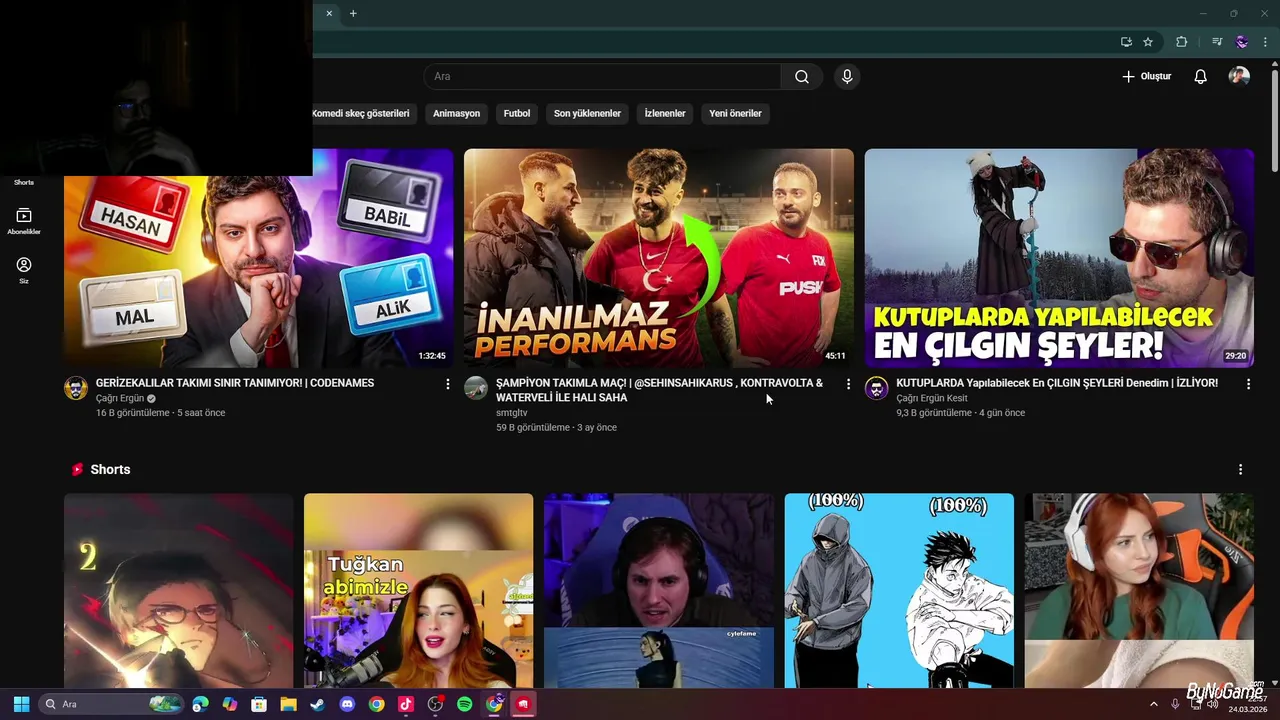Open the Short with red-haired girl in headset
1280x720 pixels.
coord(1139,590)
